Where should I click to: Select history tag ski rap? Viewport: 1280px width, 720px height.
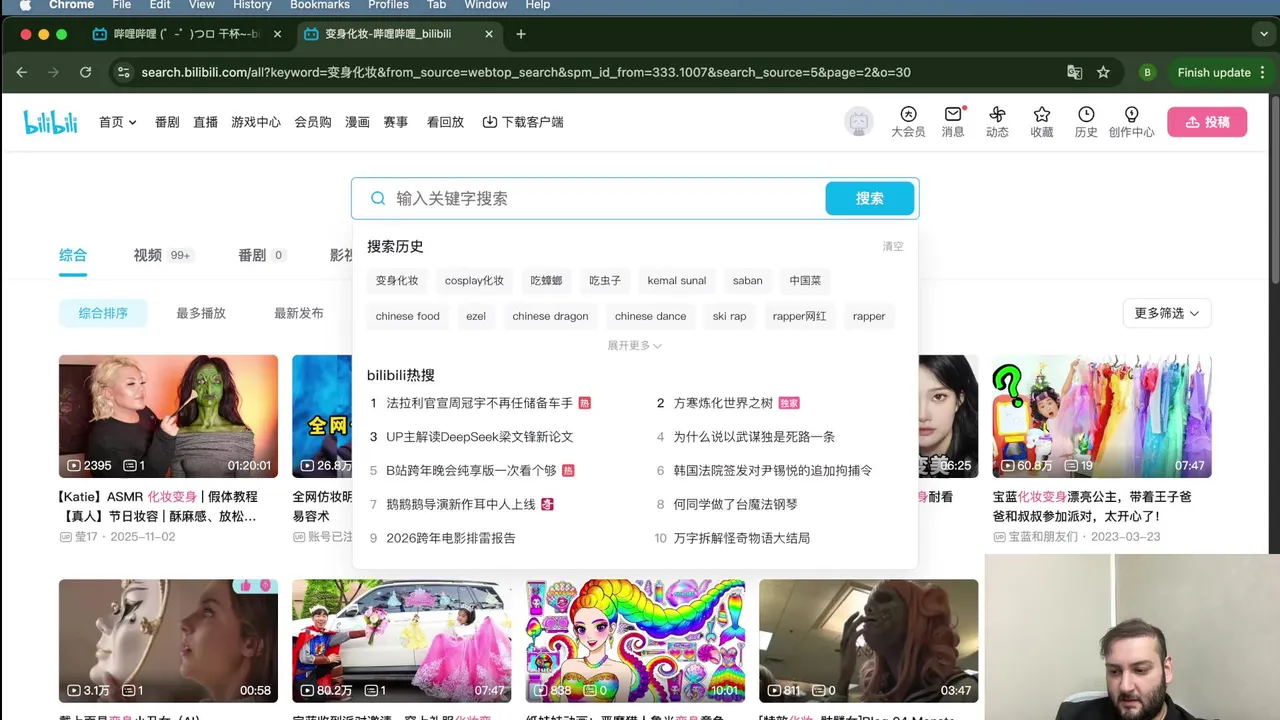729,316
